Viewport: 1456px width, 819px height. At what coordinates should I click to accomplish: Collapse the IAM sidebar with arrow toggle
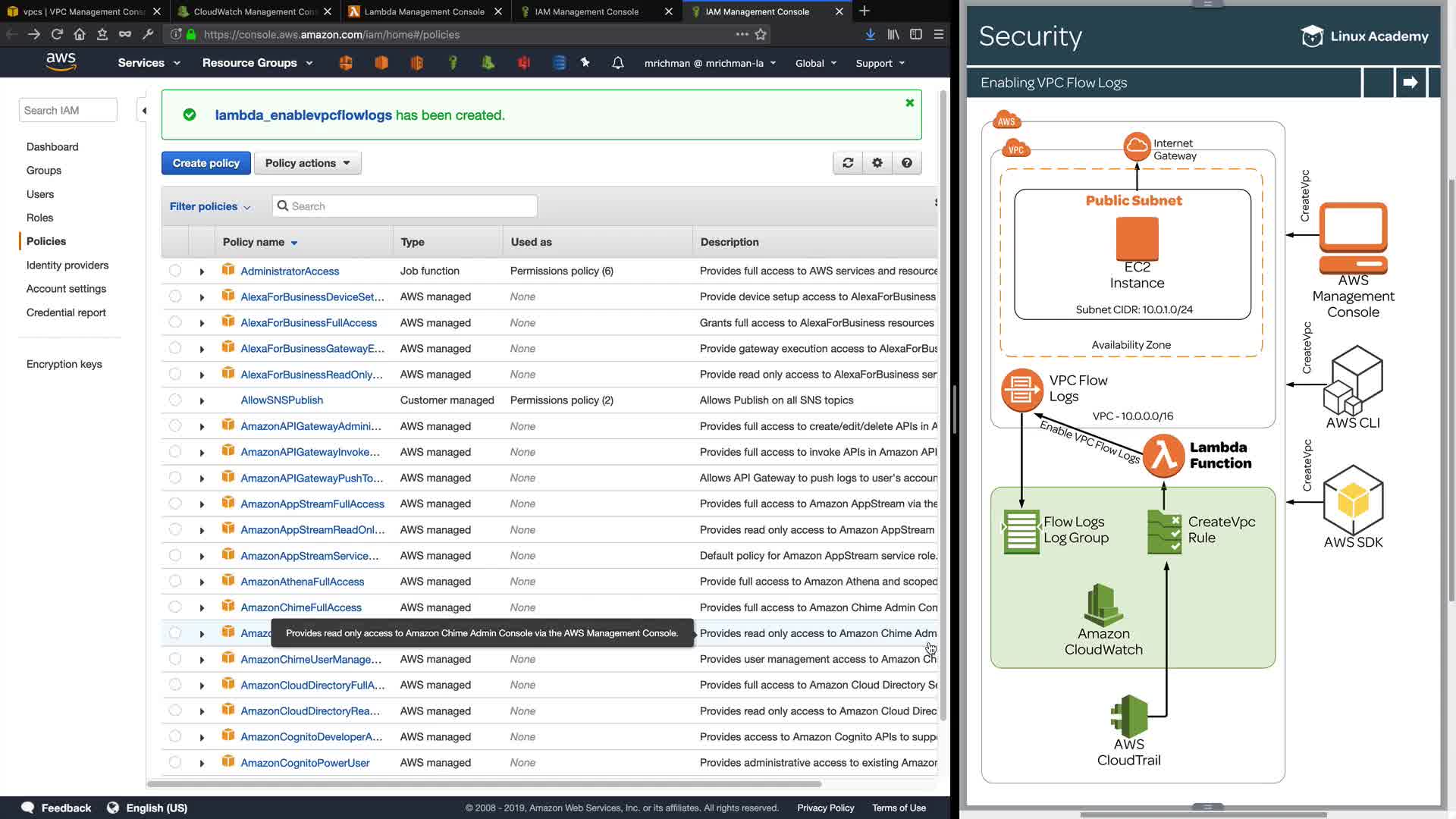coord(143,111)
